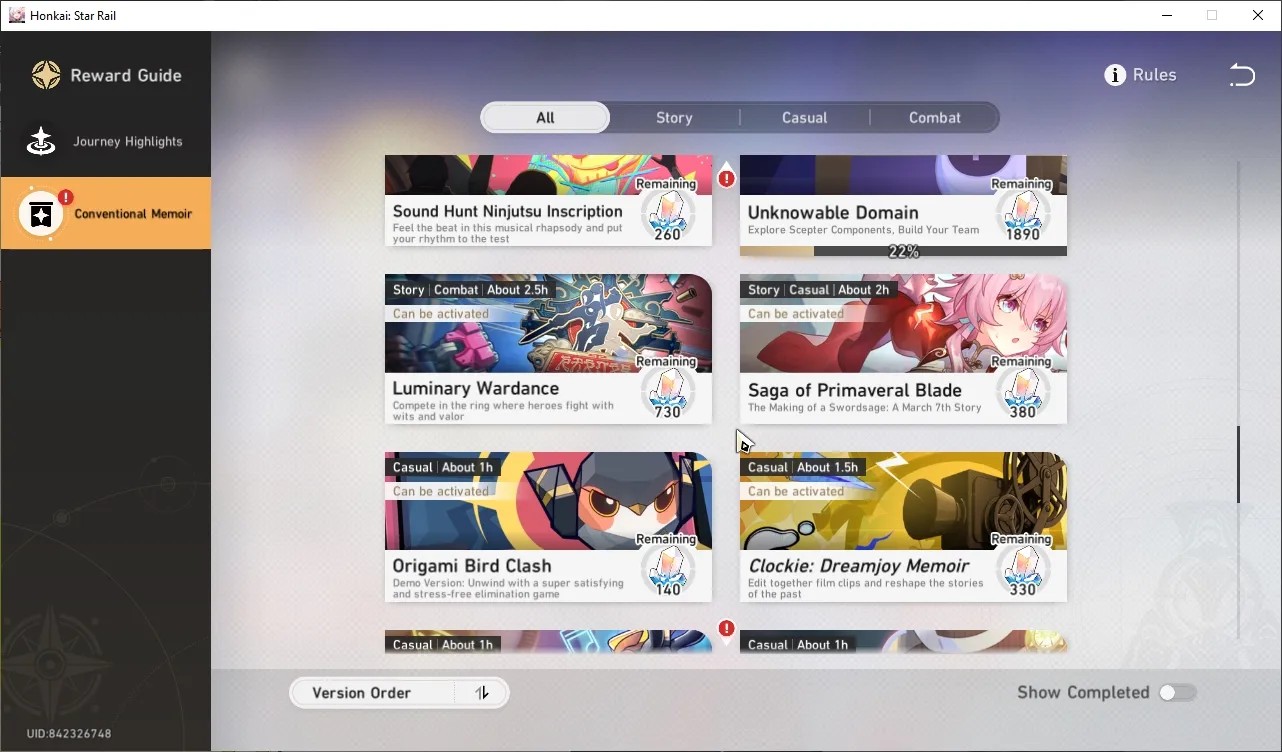The image size is (1282, 752).
Task: Click the Clockie film projector banner artwork
Action: [x=903, y=501]
